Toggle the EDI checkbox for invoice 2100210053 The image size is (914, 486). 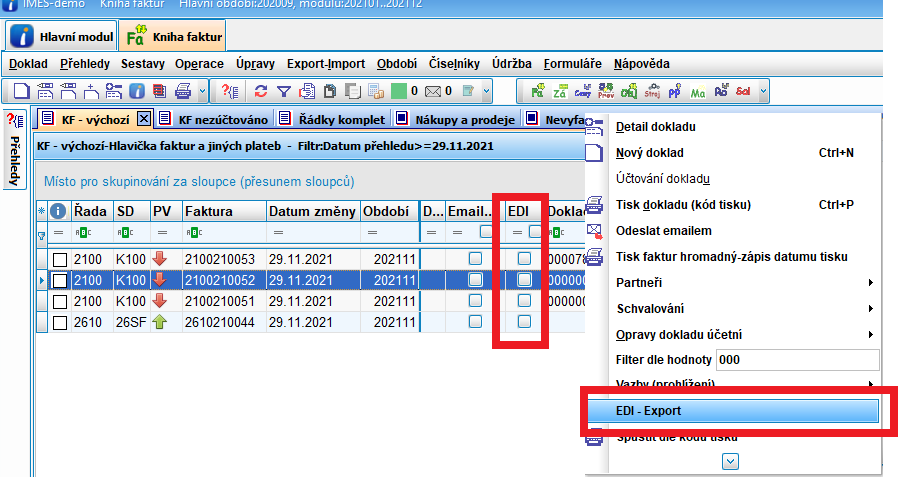[x=524, y=258]
